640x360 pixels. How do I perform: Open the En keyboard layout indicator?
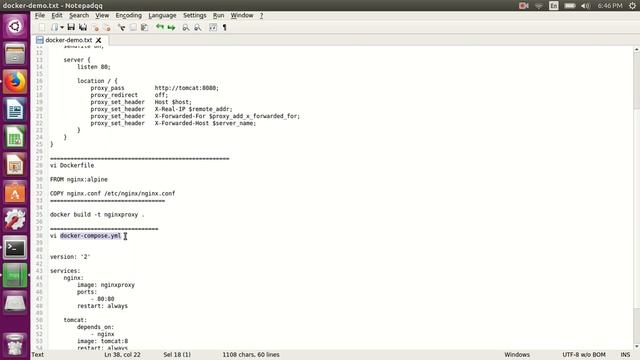coord(554,5)
